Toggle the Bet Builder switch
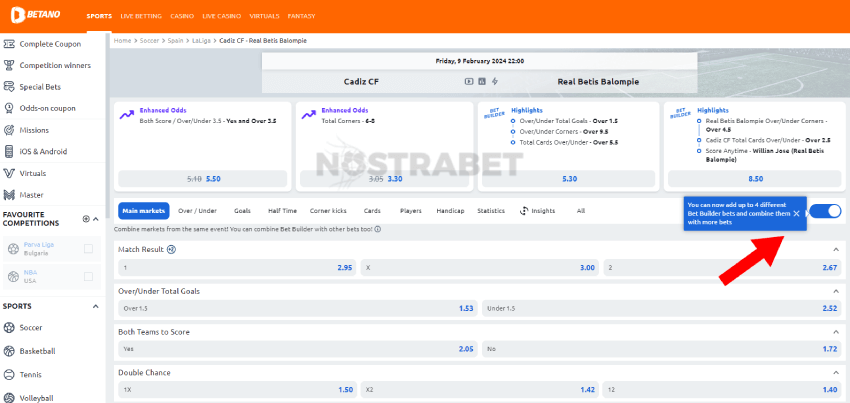This screenshot has width=850, height=403. tap(825, 211)
